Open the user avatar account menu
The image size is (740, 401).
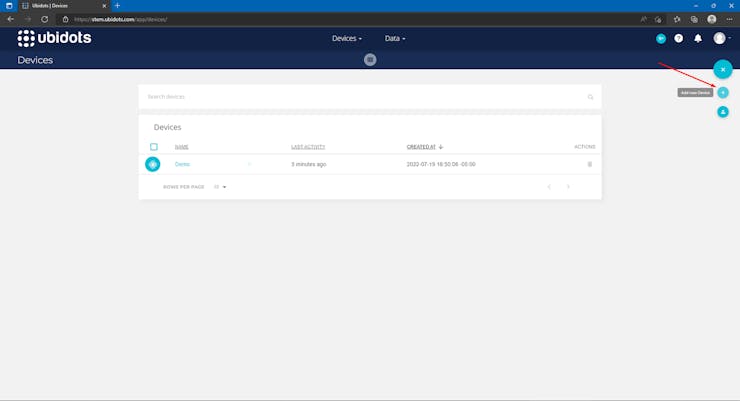coord(721,38)
